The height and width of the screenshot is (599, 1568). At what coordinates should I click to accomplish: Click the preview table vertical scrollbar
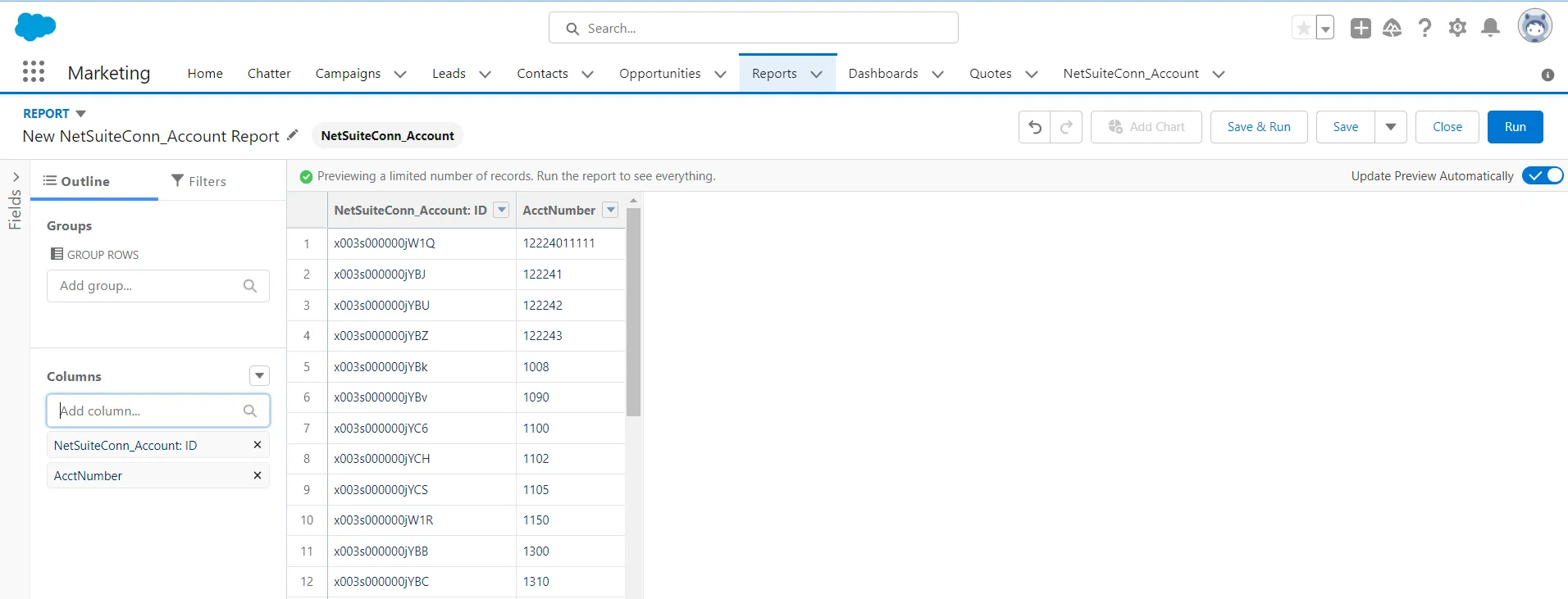(x=633, y=311)
